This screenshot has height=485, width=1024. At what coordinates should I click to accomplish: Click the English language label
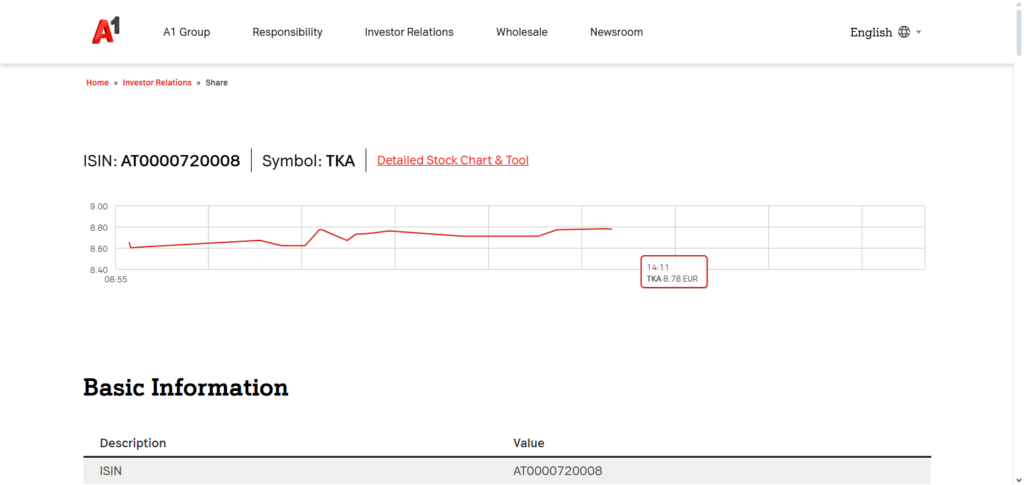(x=870, y=32)
